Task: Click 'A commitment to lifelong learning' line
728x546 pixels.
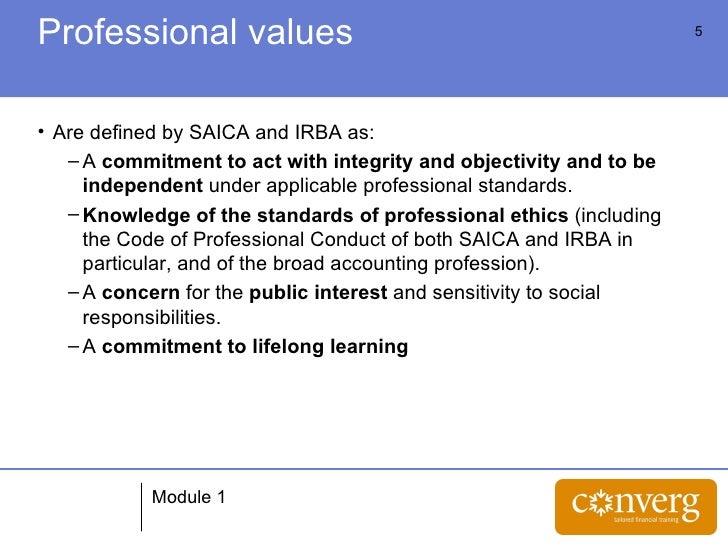Action: (x=245, y=347)
